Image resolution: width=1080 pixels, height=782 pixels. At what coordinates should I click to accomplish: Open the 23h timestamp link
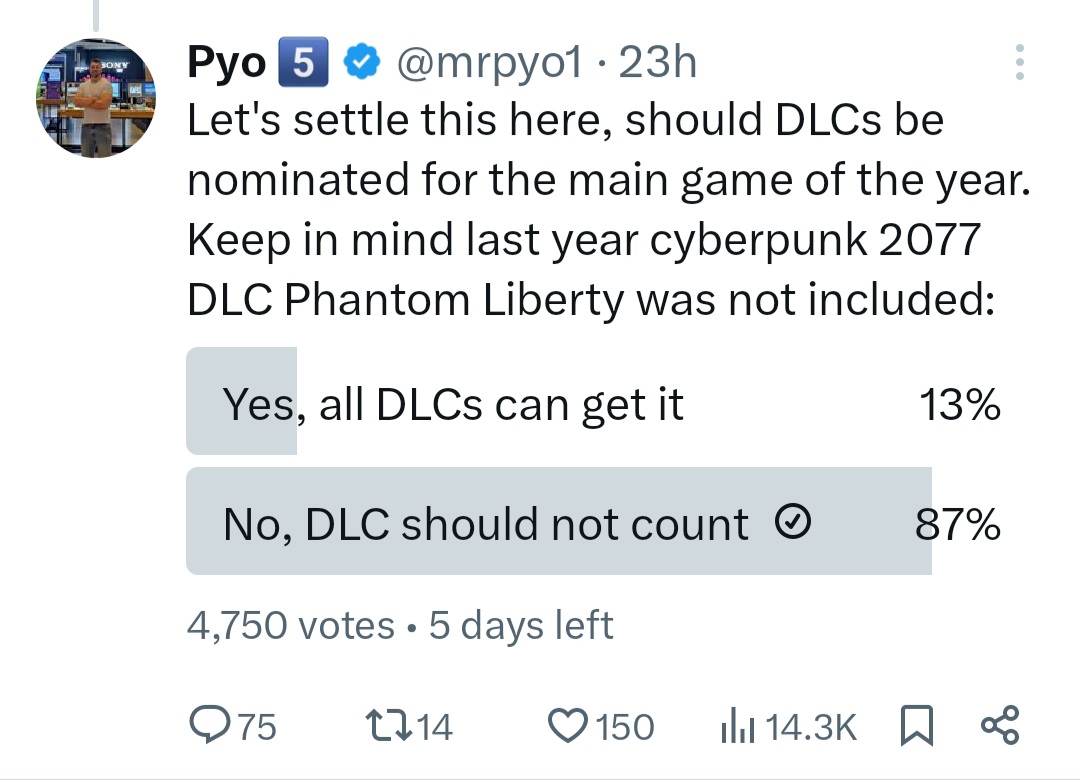click(x=658, y=63)
